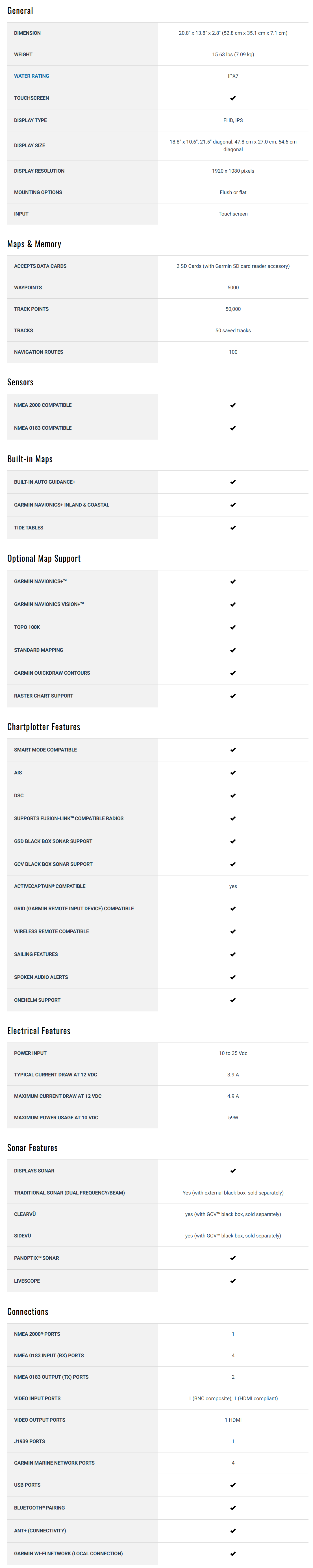Click the Display Resolution 1920 x 1080 value
Viewport: 313px width, 1568px height.
point(232,171)
